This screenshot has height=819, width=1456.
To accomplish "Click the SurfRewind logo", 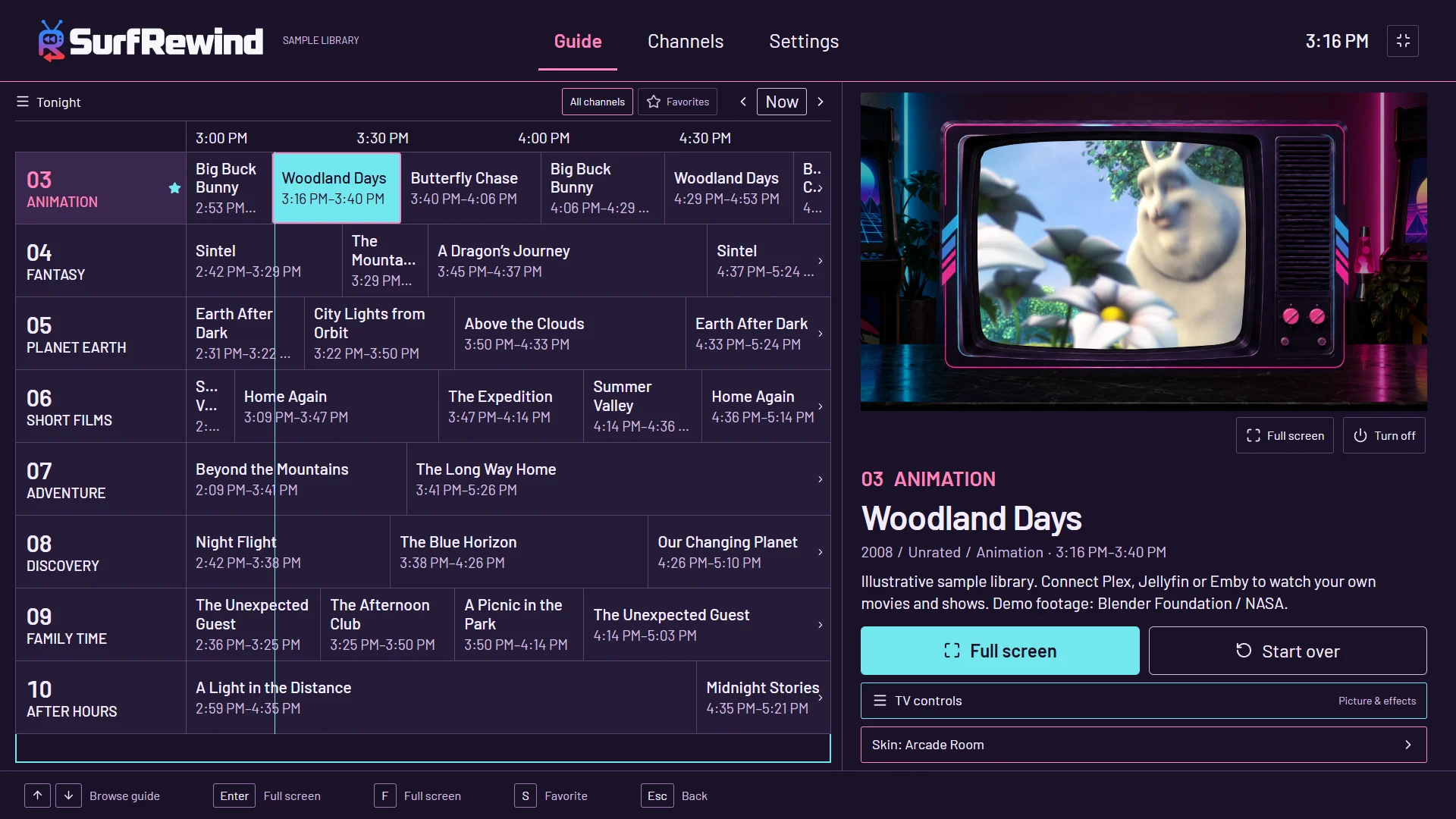I will point(151,41).
